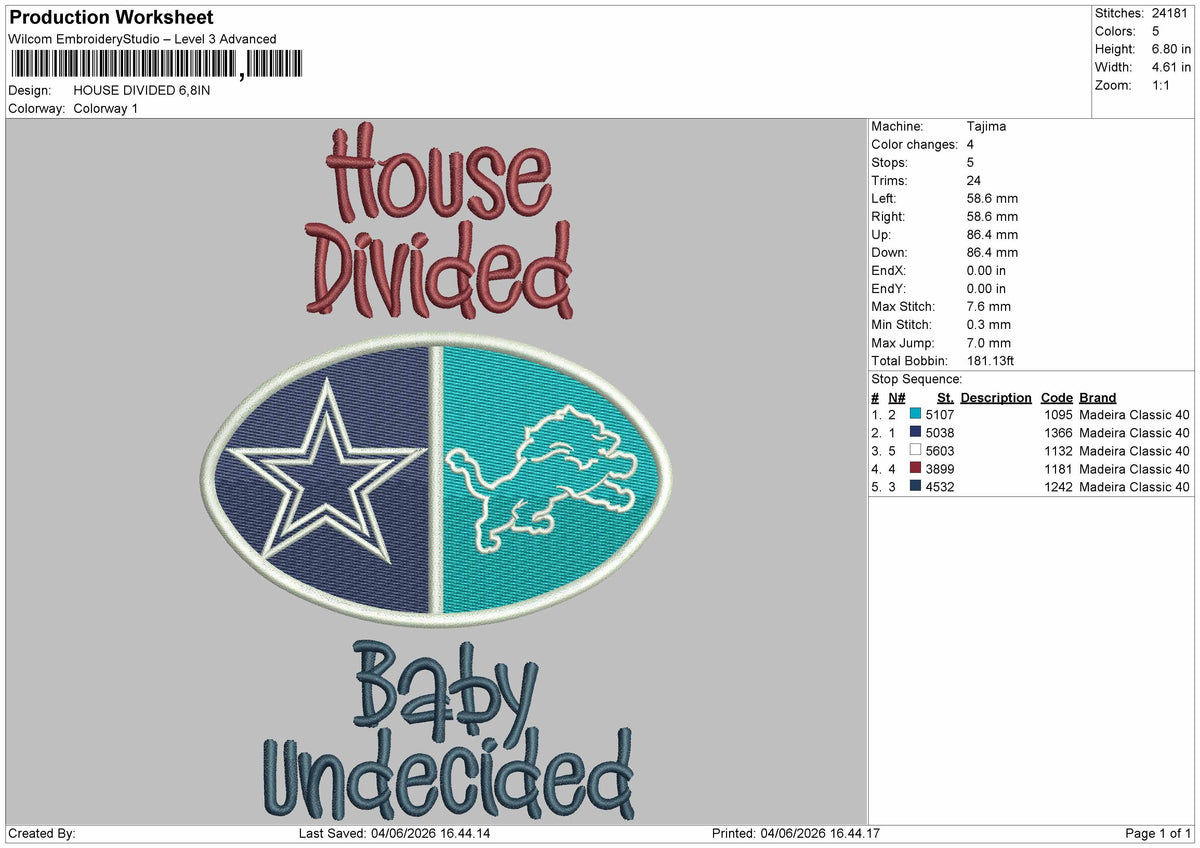Click the Max Jump value 7.0 mm
Image resolution: width=1200 pixels, height=848 pixels.
(x=989, y=343)
